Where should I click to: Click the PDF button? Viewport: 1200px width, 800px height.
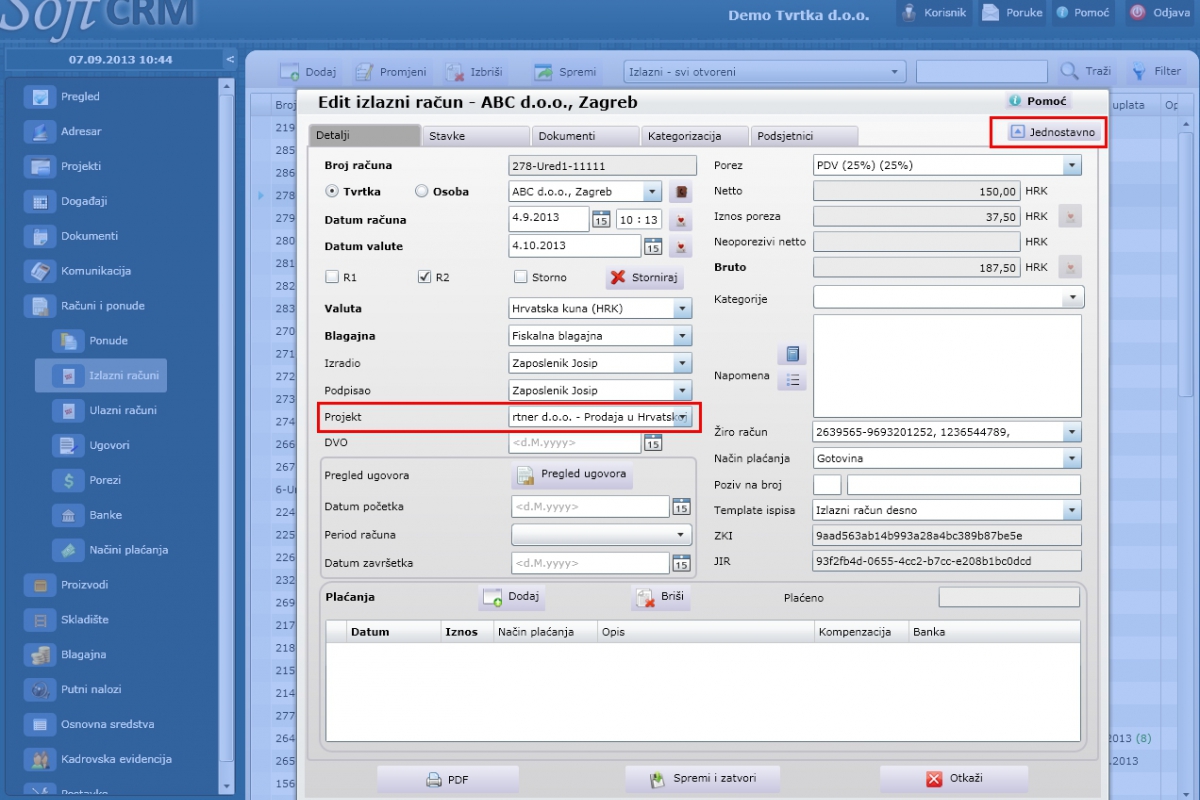click(447, 779)
